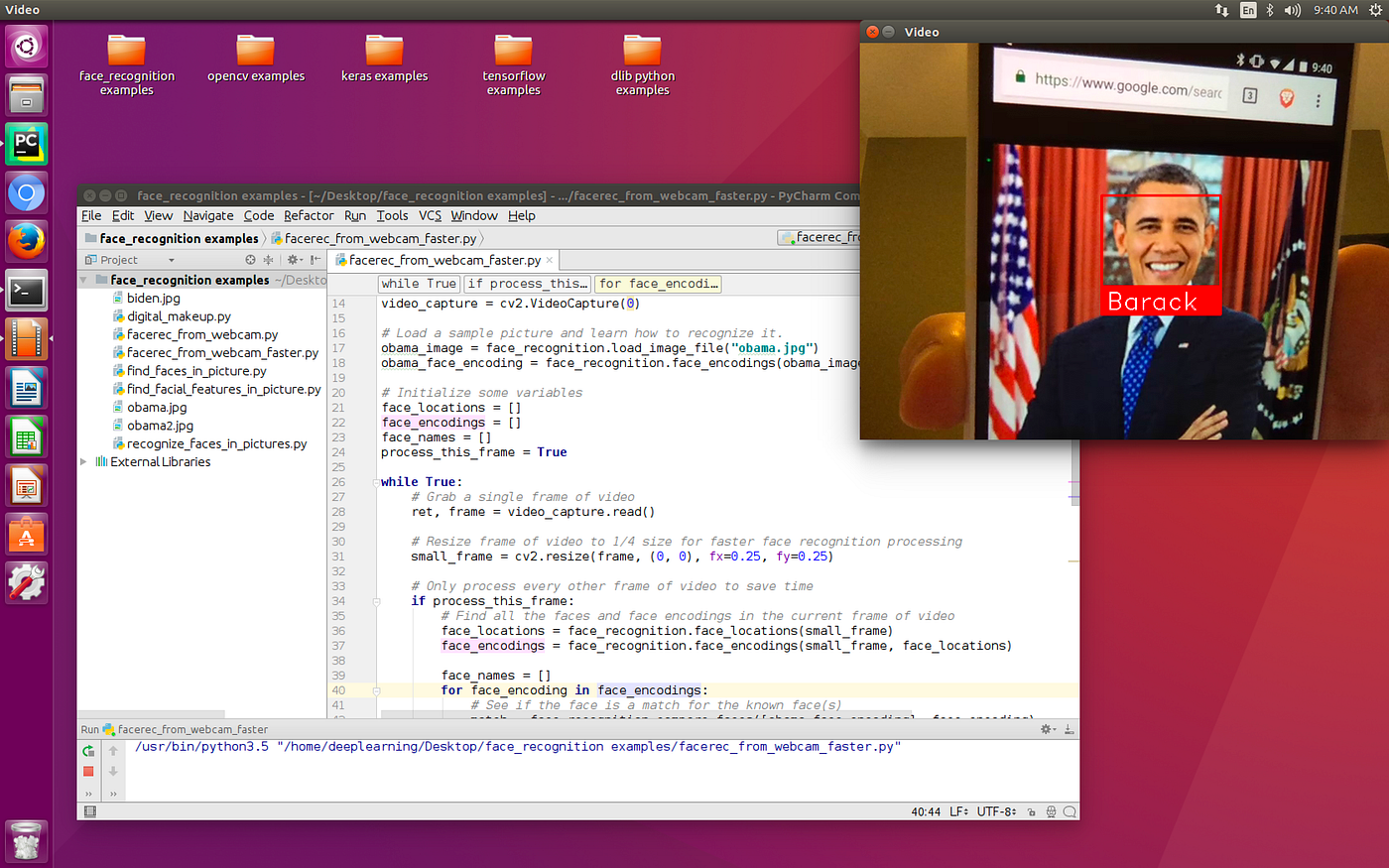Mute sound via the tray speaker icon

pyautogui.click(x=1292, y=10)
